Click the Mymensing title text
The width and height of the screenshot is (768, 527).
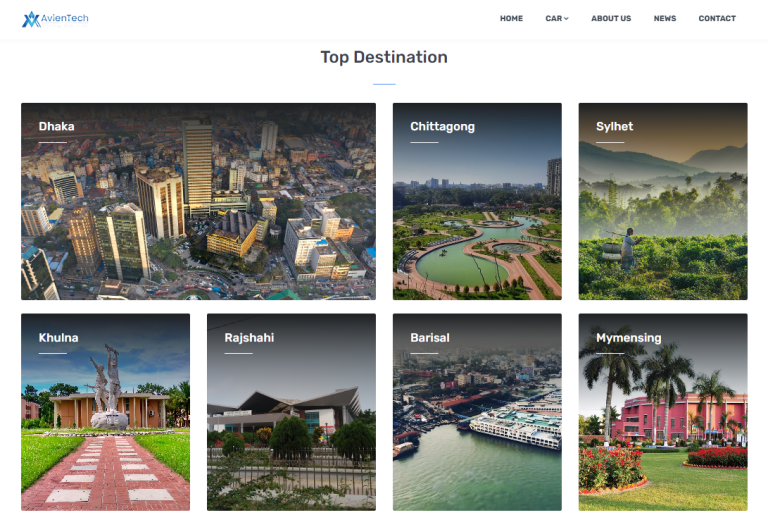tap(628, 338)
